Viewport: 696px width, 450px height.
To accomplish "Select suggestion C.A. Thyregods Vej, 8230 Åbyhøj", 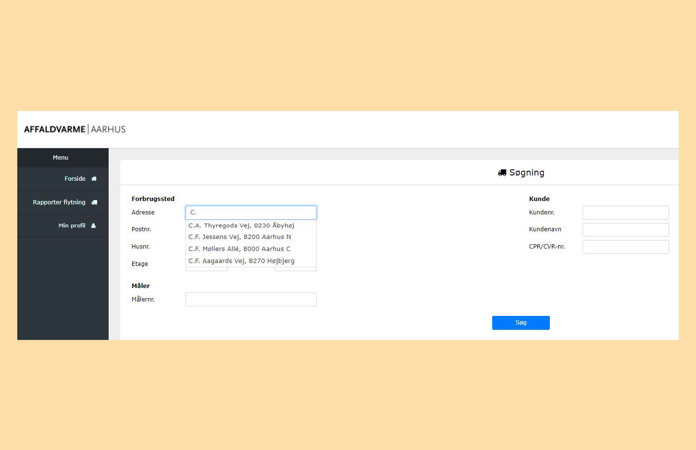I will tap(251, 225).
